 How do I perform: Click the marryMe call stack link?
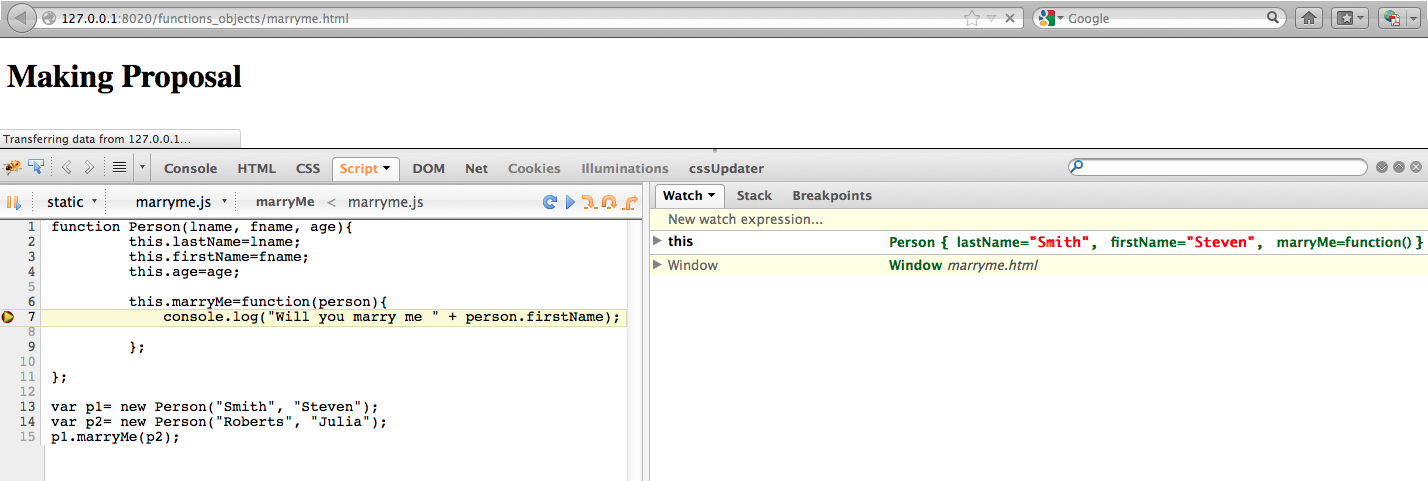point(285,202)
